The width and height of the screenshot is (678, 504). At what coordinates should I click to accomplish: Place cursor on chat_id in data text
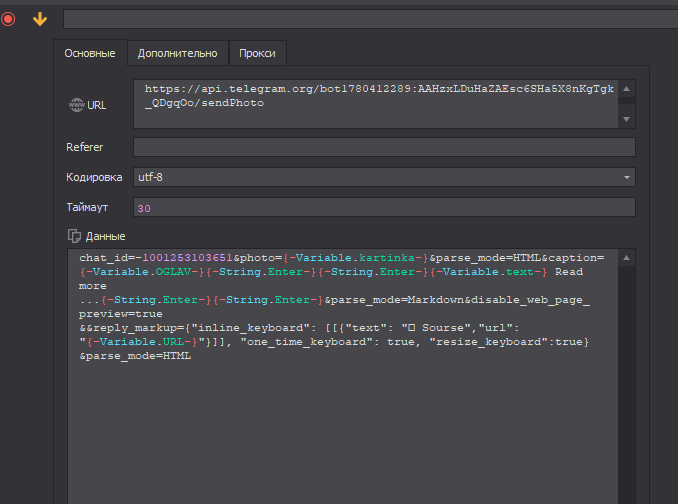coord(104,258)
